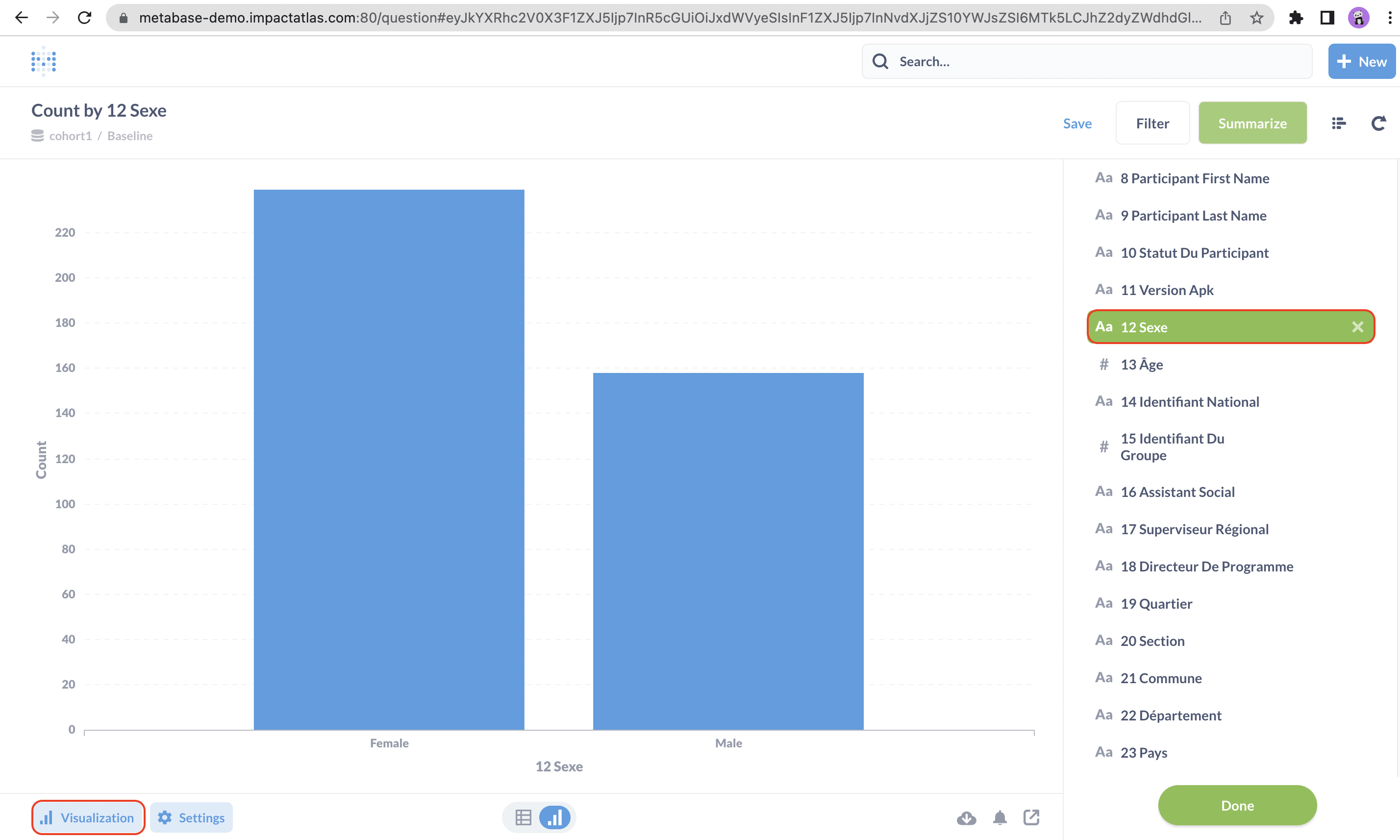Image resolution: width=1400 pixels, height=840 pixels.
Task: Download full results cloud icon
Action: click(x=966, y=817)
